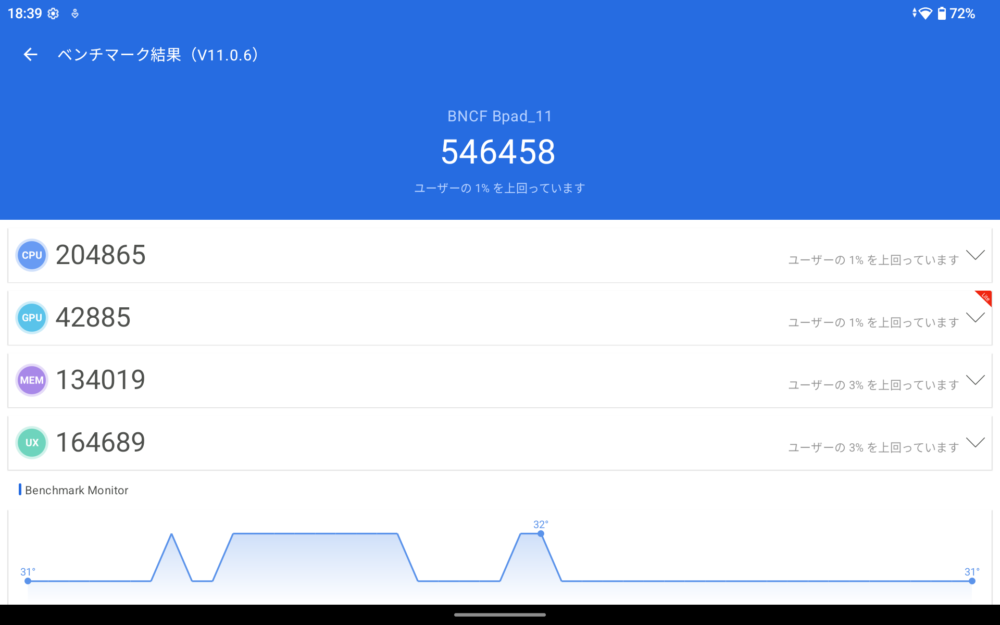Click the Benchmark Monitor section label
Screen dimensions: 1000x625
click(76, 490)
